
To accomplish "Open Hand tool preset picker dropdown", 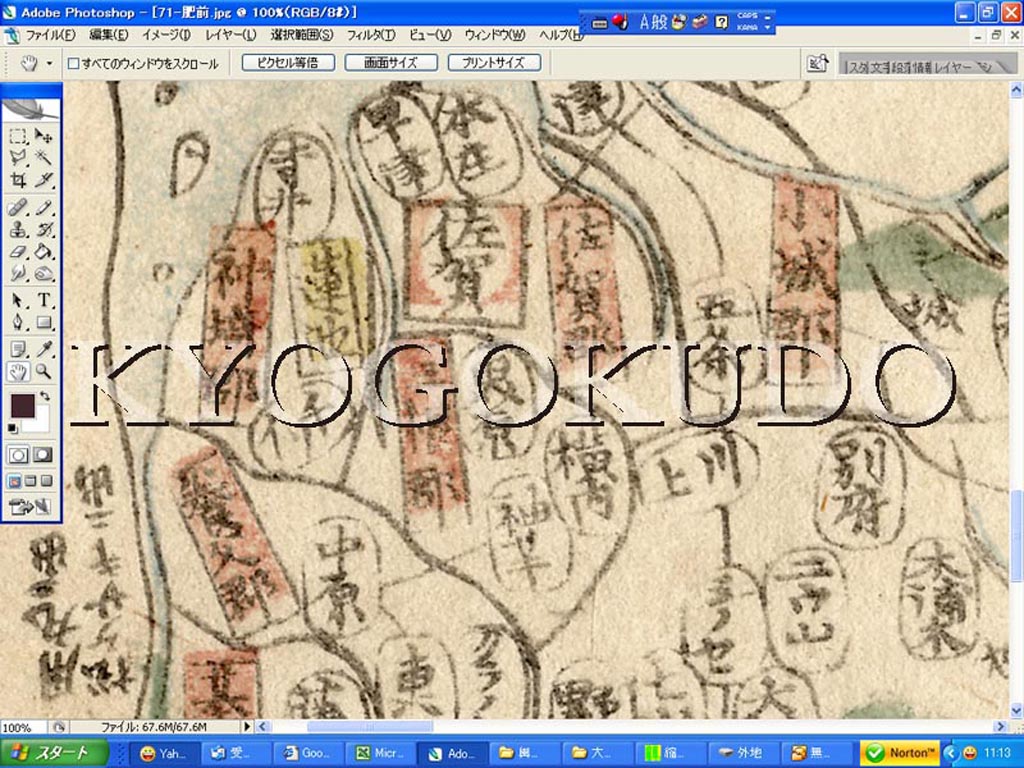I will pyautogui.click(x=50, y=63).
